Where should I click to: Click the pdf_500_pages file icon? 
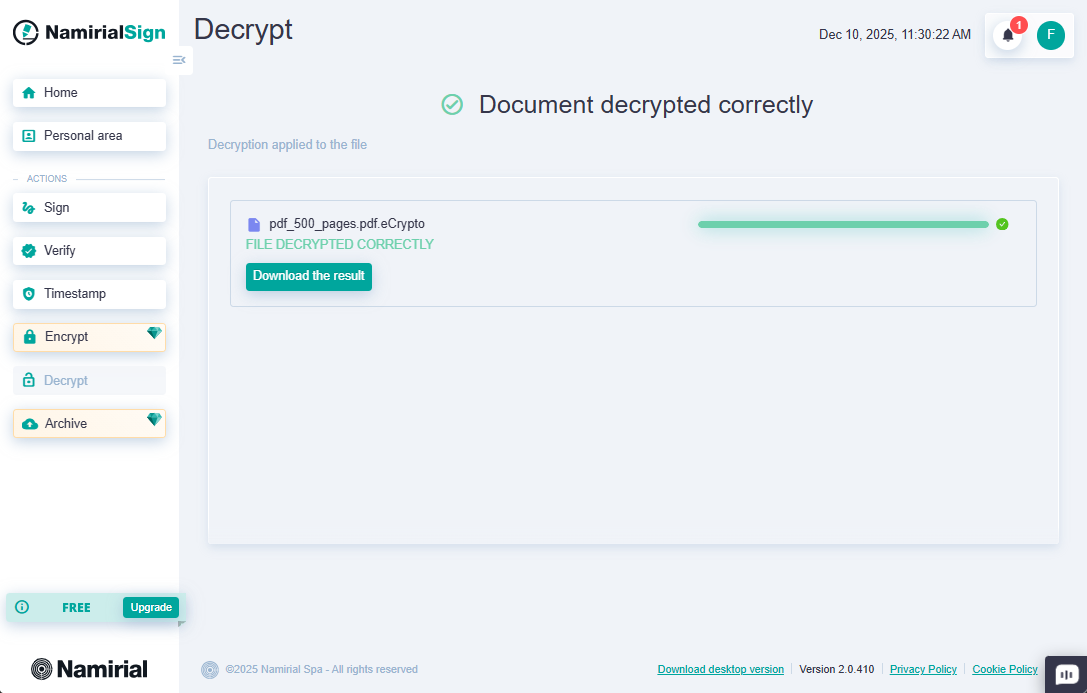point(254,224)
